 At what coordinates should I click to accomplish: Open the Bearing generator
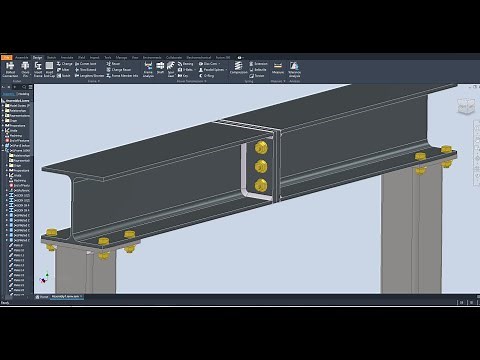point(185,64)
